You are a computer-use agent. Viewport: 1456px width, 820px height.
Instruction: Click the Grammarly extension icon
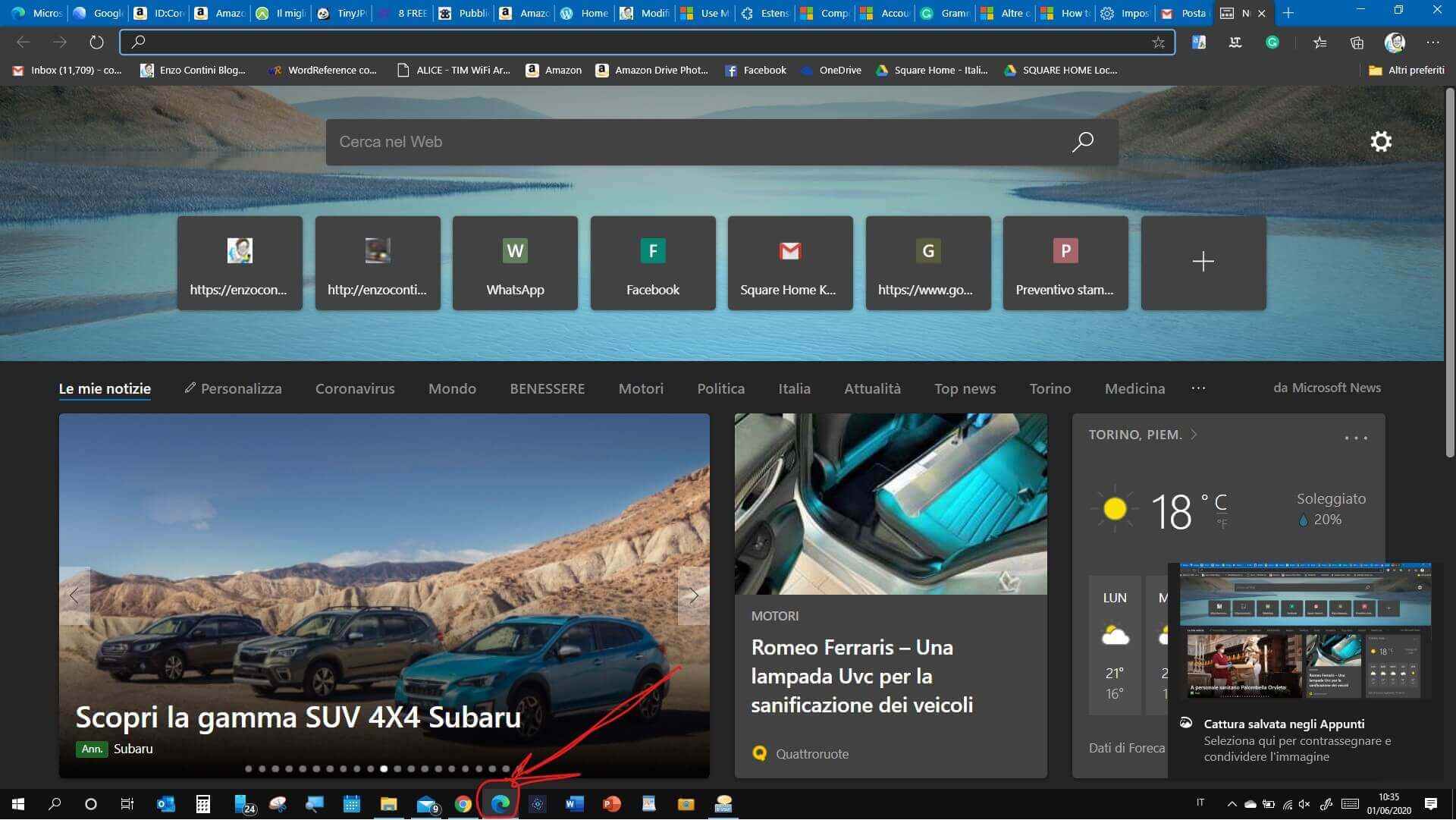pyautogui.click(x=1272, y=42)
